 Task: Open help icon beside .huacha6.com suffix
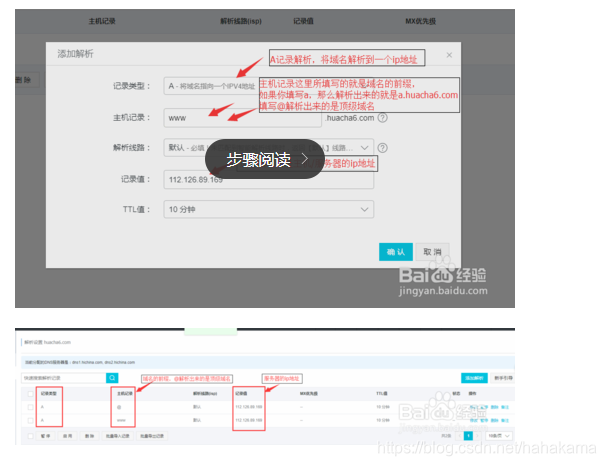(382, 118)
